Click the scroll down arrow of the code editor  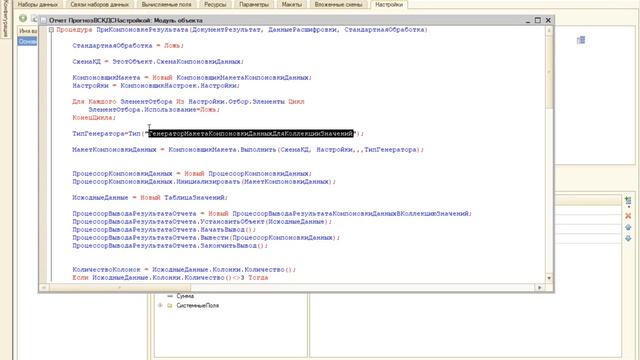click(x=549, y=278)
